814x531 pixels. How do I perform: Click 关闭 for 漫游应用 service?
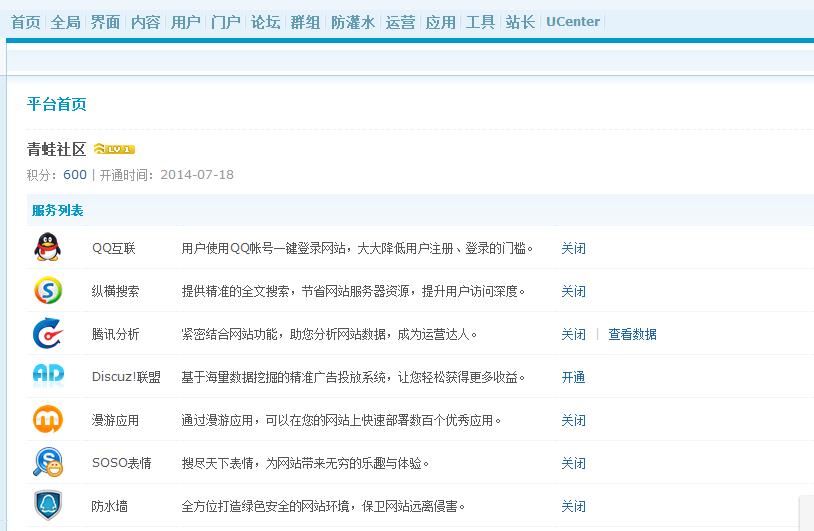(x=573, y=420)
